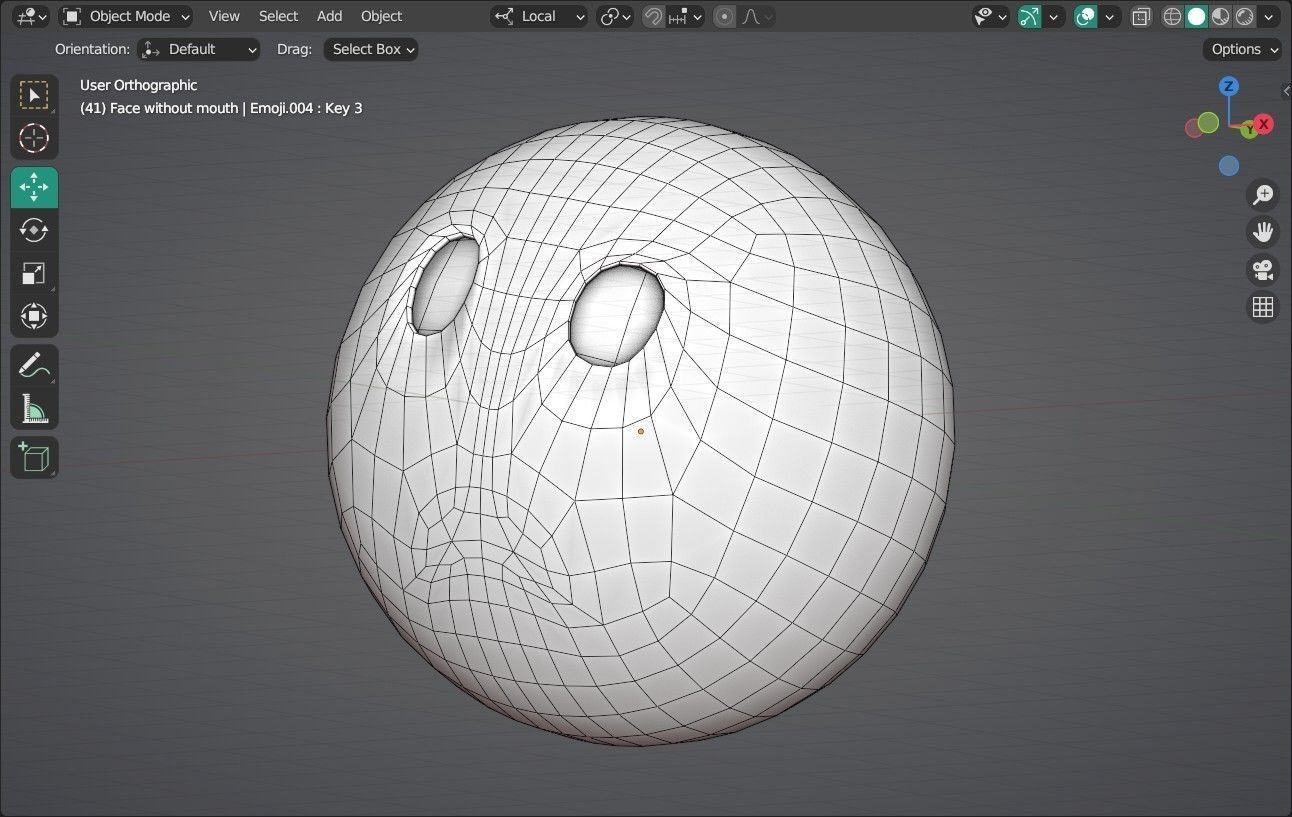
Task: Open the pivot point dropdown
Action: (x=615, y=16)
